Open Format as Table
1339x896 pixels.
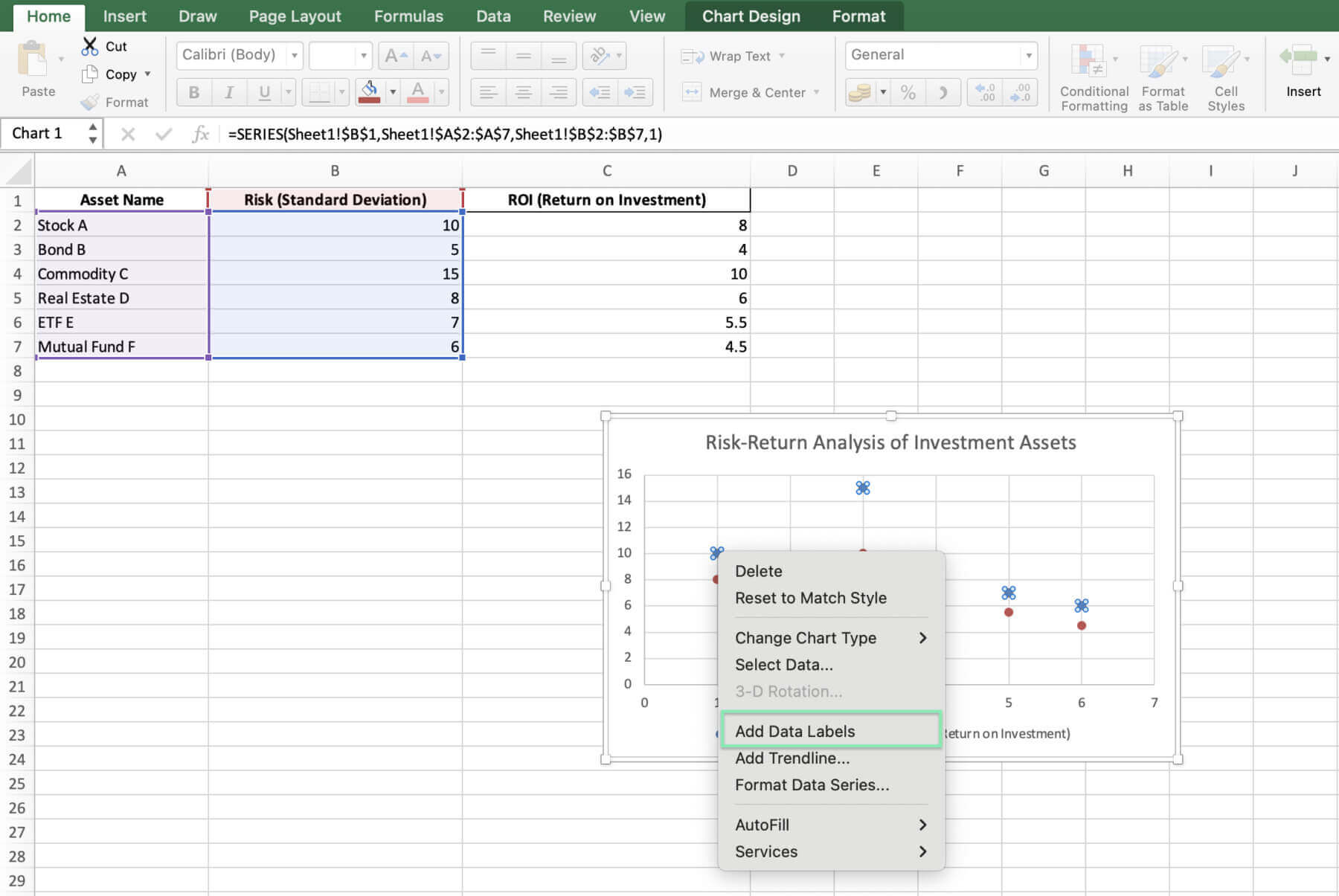[x=1163, y=77]
